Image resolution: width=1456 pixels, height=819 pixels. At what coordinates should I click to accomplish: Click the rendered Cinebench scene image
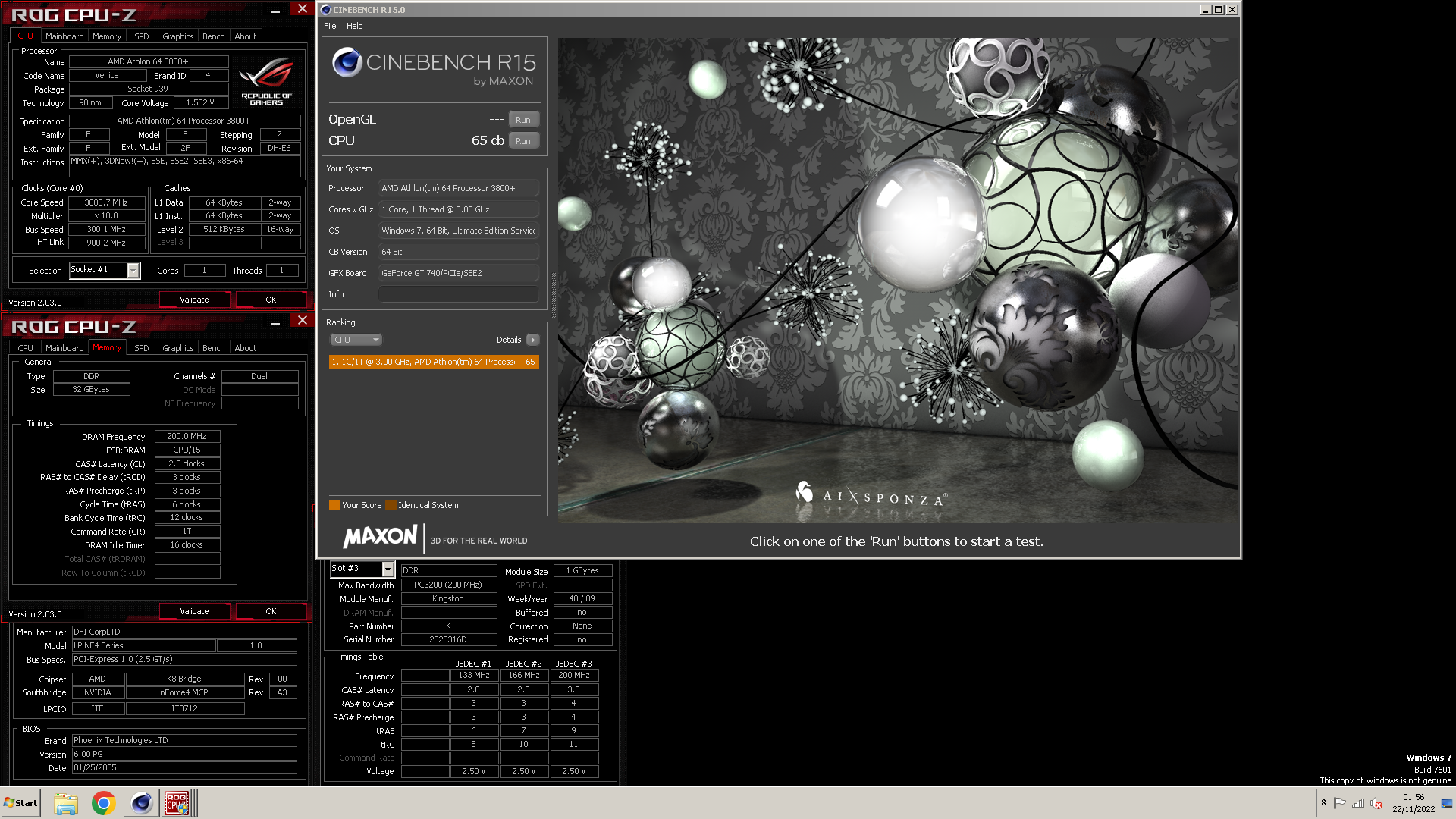coord(897,281)
